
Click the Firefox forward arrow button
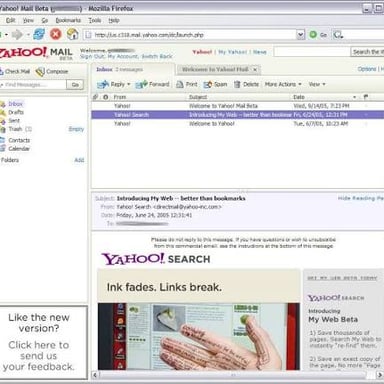click(17, 34)
